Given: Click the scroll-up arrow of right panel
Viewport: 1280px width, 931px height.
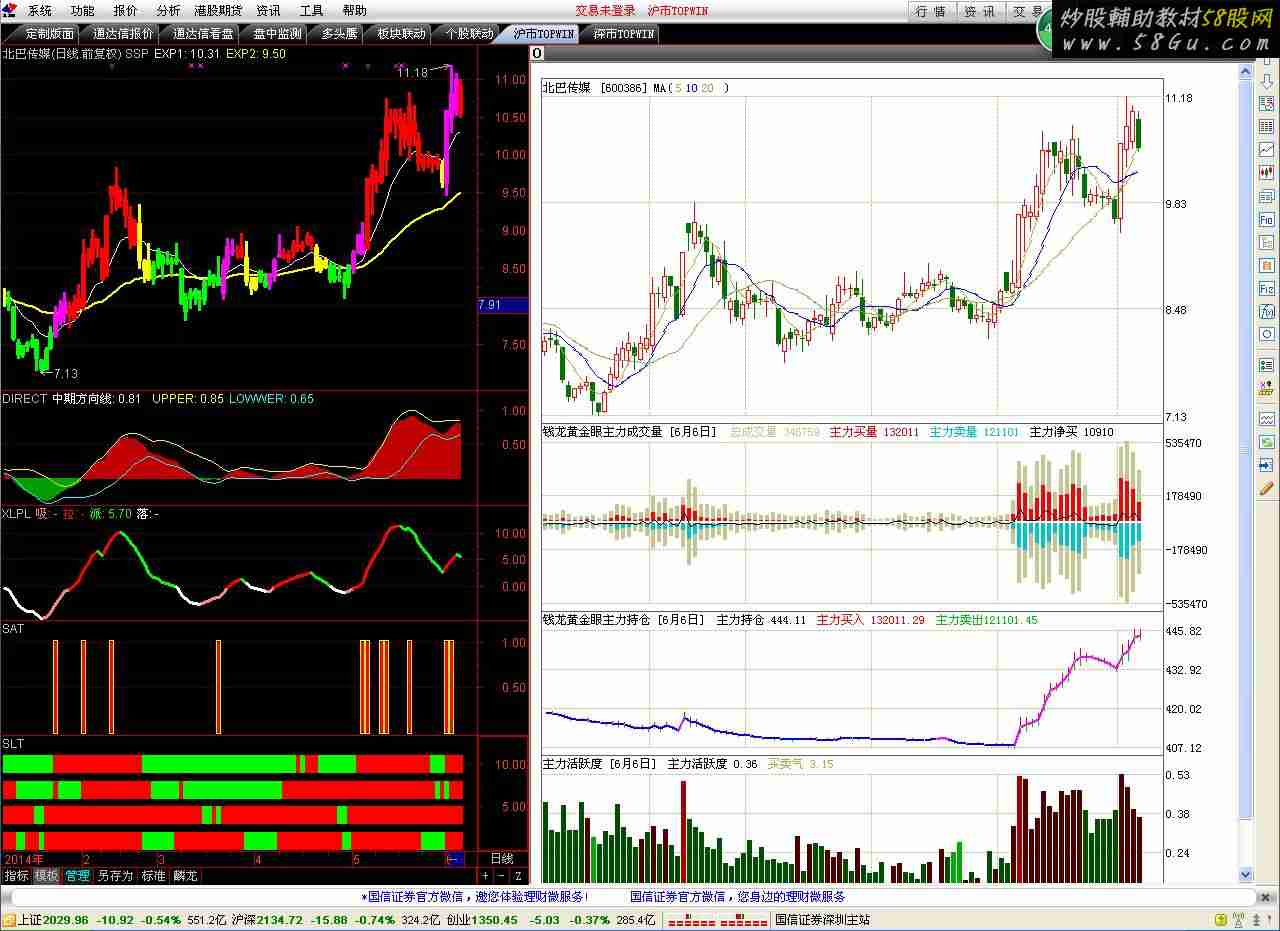Looking at the screenshot, I should 1245,71.
